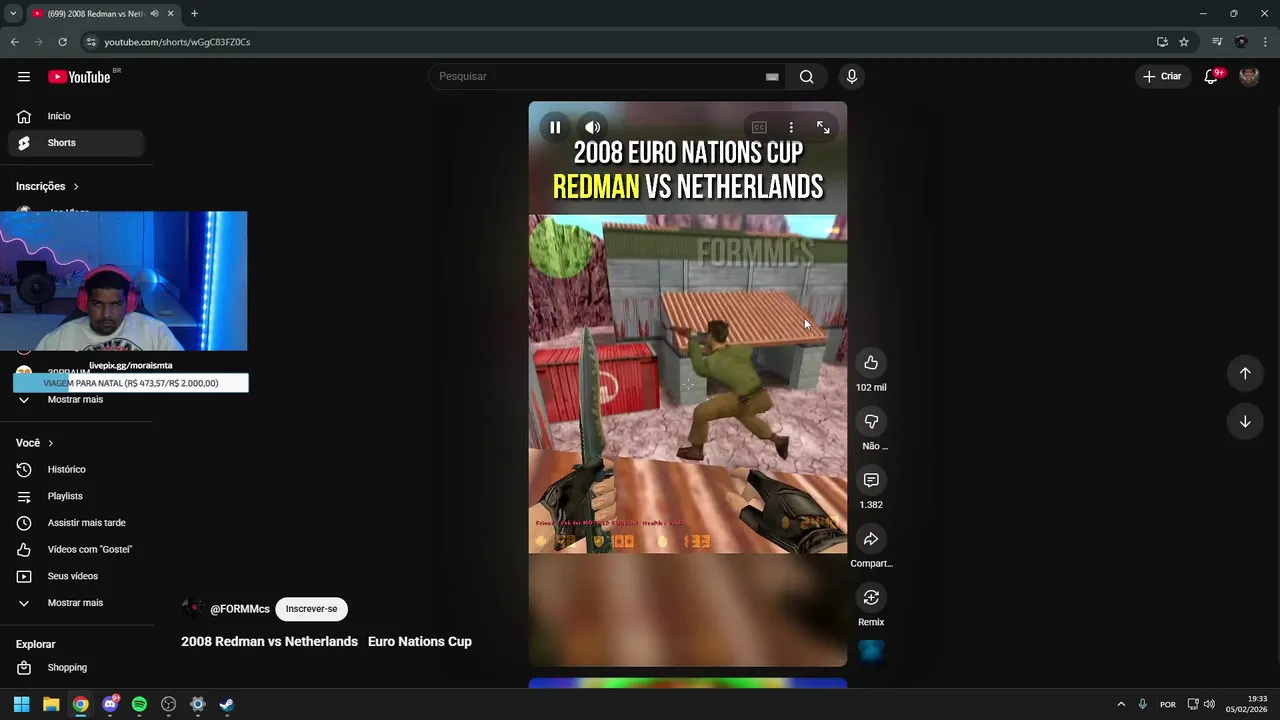Viewport: 1280px width, 720px height.
Task: Expand Mostrar mais under Você
Action: (76, 603)
